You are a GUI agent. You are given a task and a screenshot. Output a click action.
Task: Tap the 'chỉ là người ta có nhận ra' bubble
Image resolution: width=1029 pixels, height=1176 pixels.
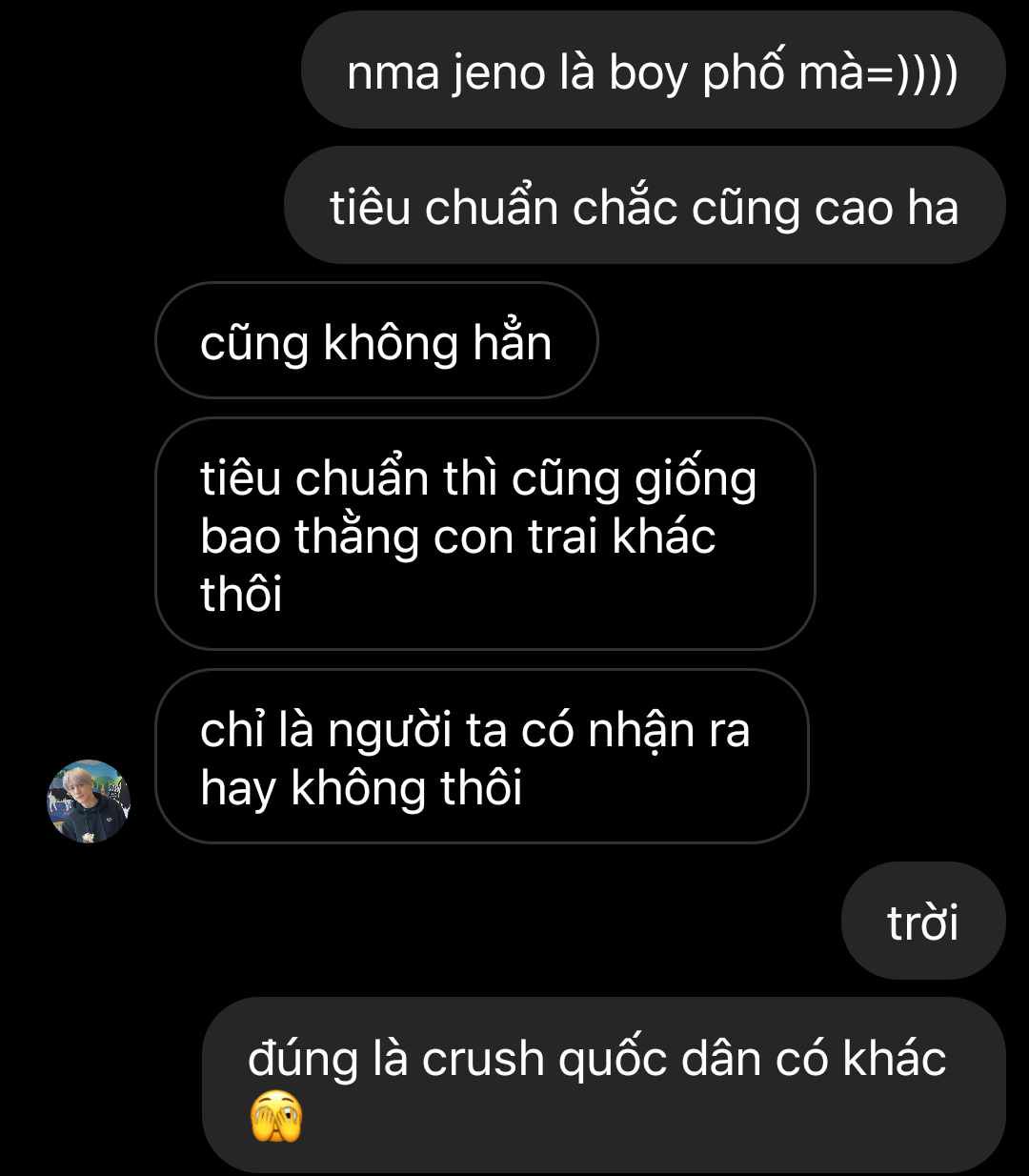[x=482, y=756]
